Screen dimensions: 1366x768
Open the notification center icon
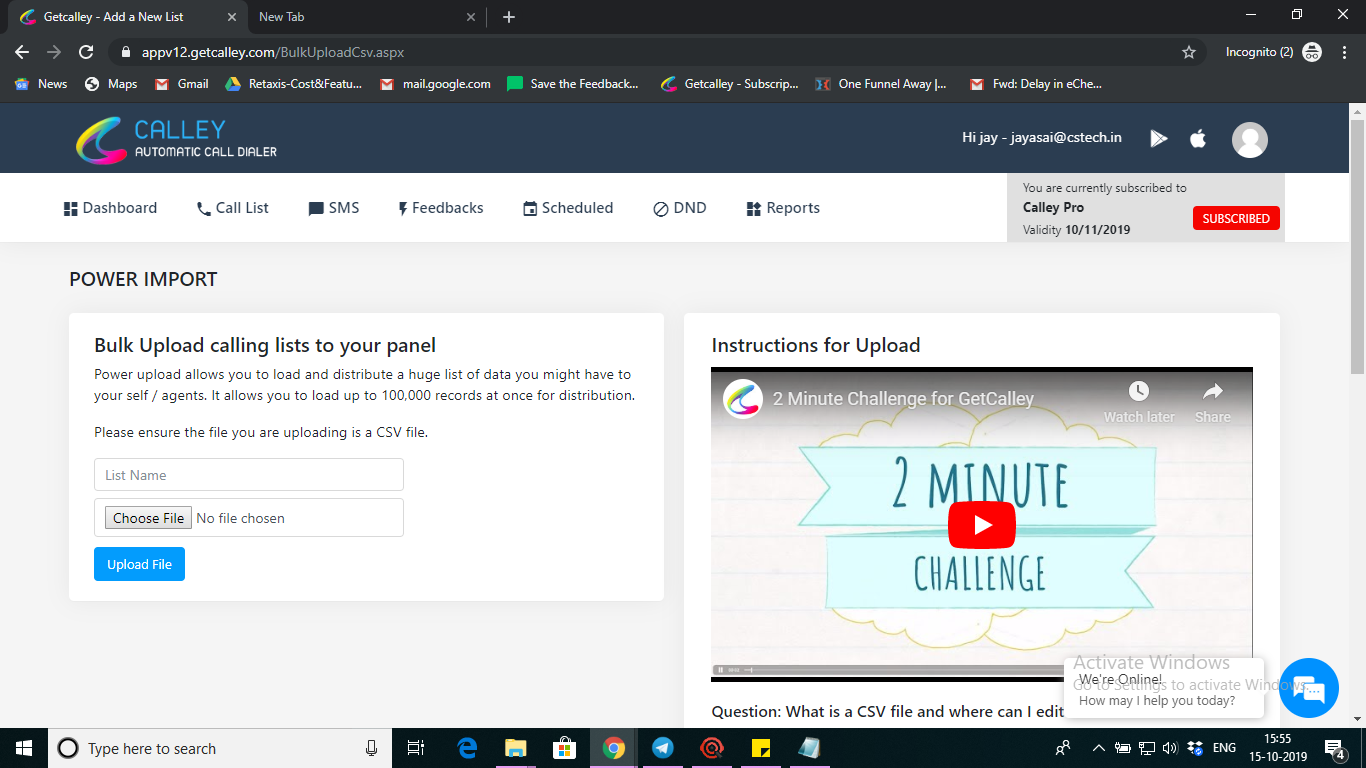[1334, 748]
